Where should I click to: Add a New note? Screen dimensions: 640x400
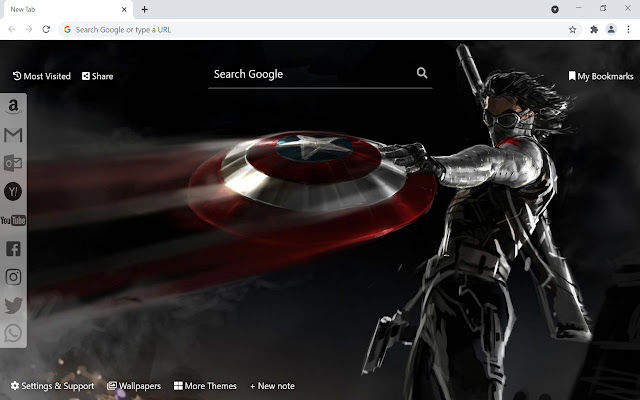[x=272, y=386]
